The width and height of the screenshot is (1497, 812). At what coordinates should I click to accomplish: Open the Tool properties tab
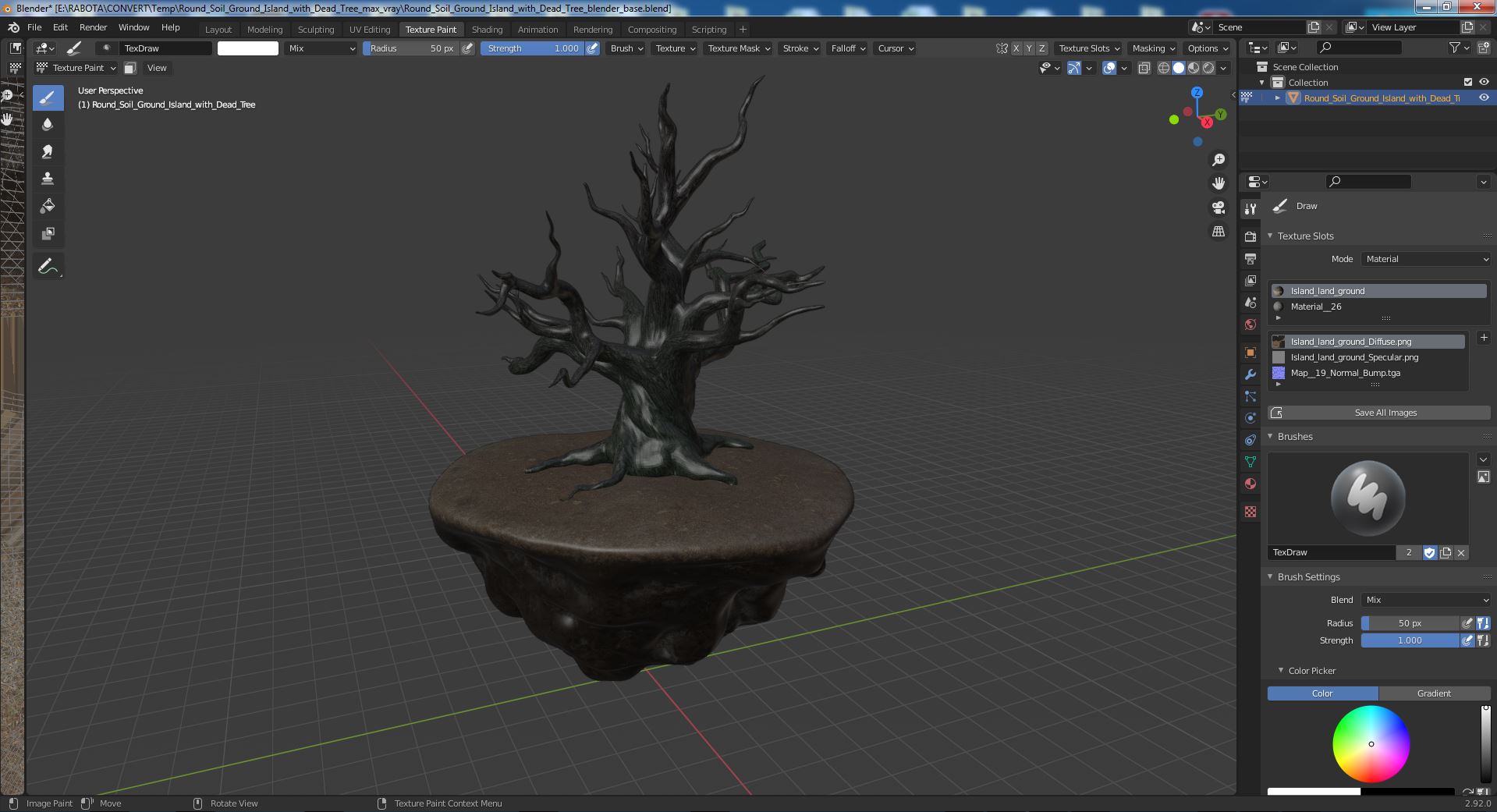pos(1250,208)
